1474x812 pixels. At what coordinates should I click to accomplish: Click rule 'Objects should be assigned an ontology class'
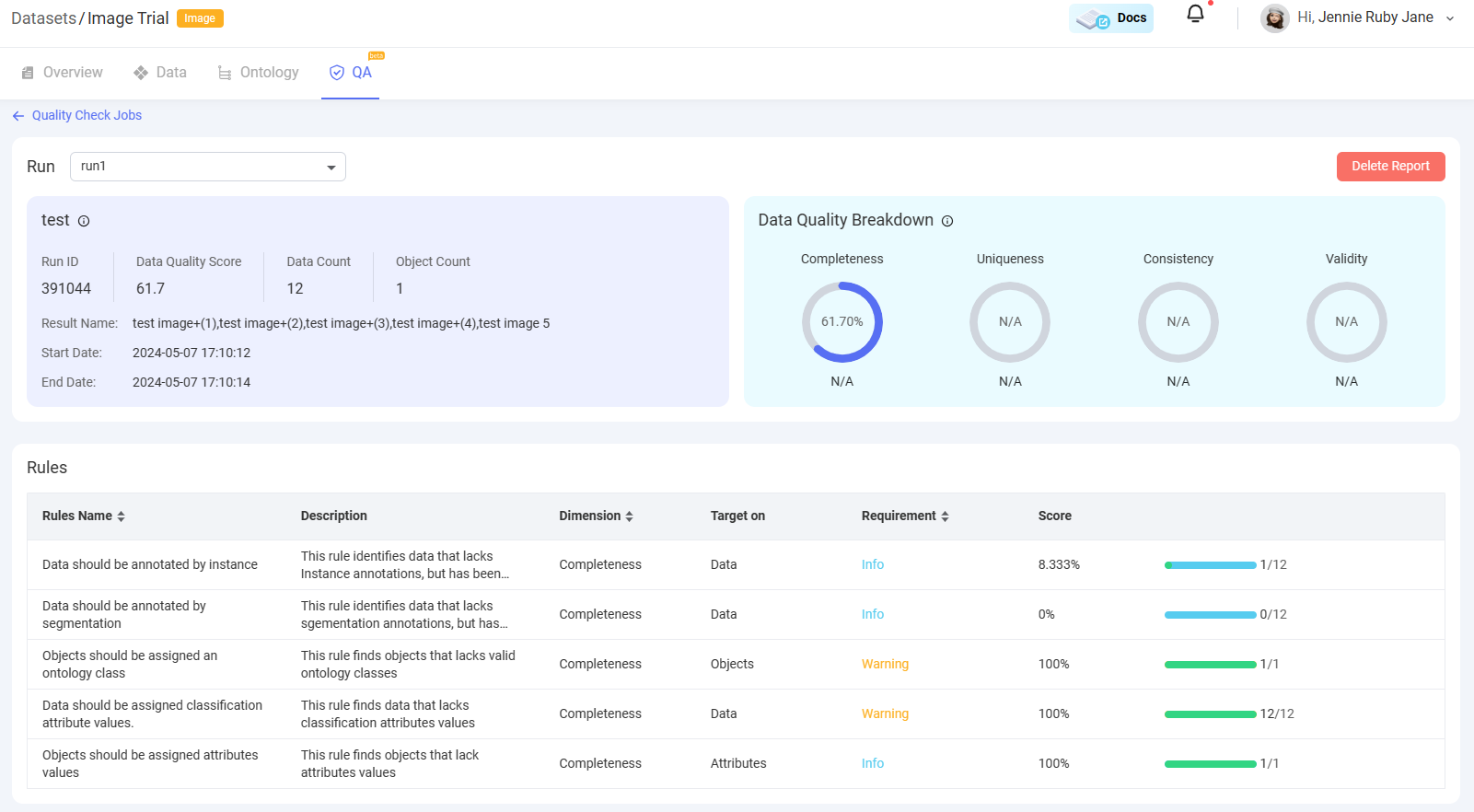[130, 665]
